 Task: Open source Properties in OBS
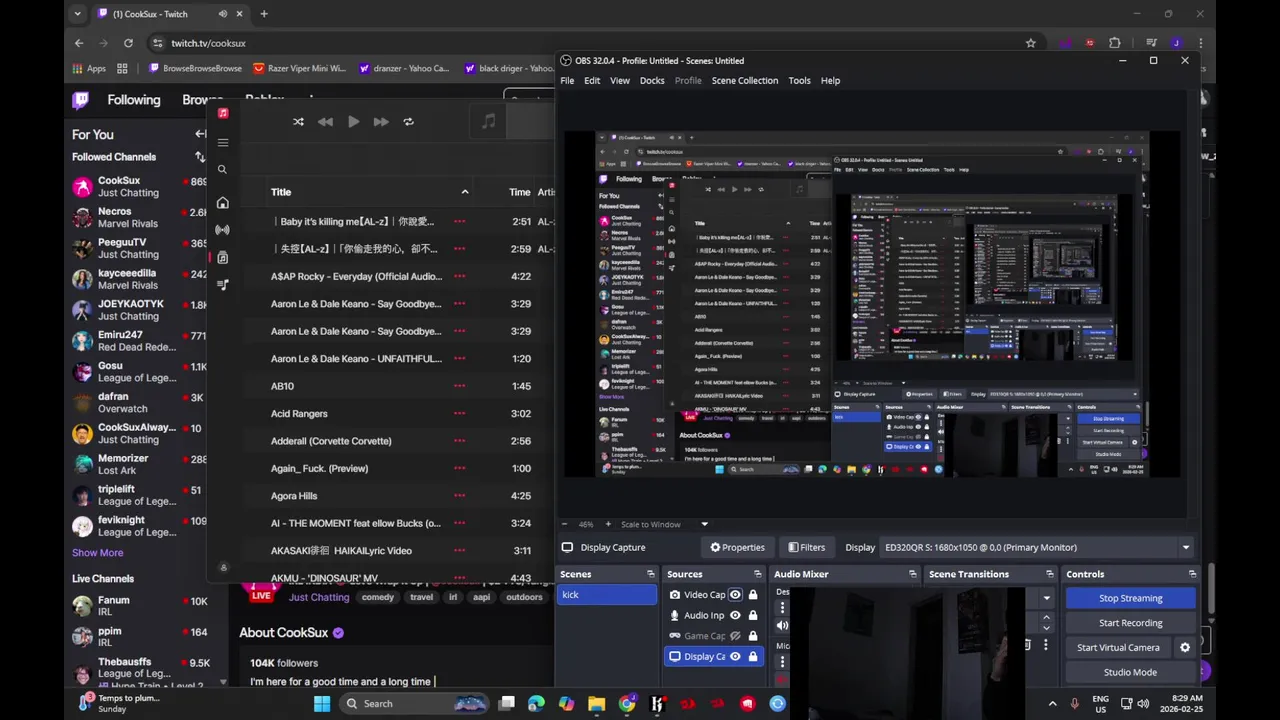tap(738, 547)
